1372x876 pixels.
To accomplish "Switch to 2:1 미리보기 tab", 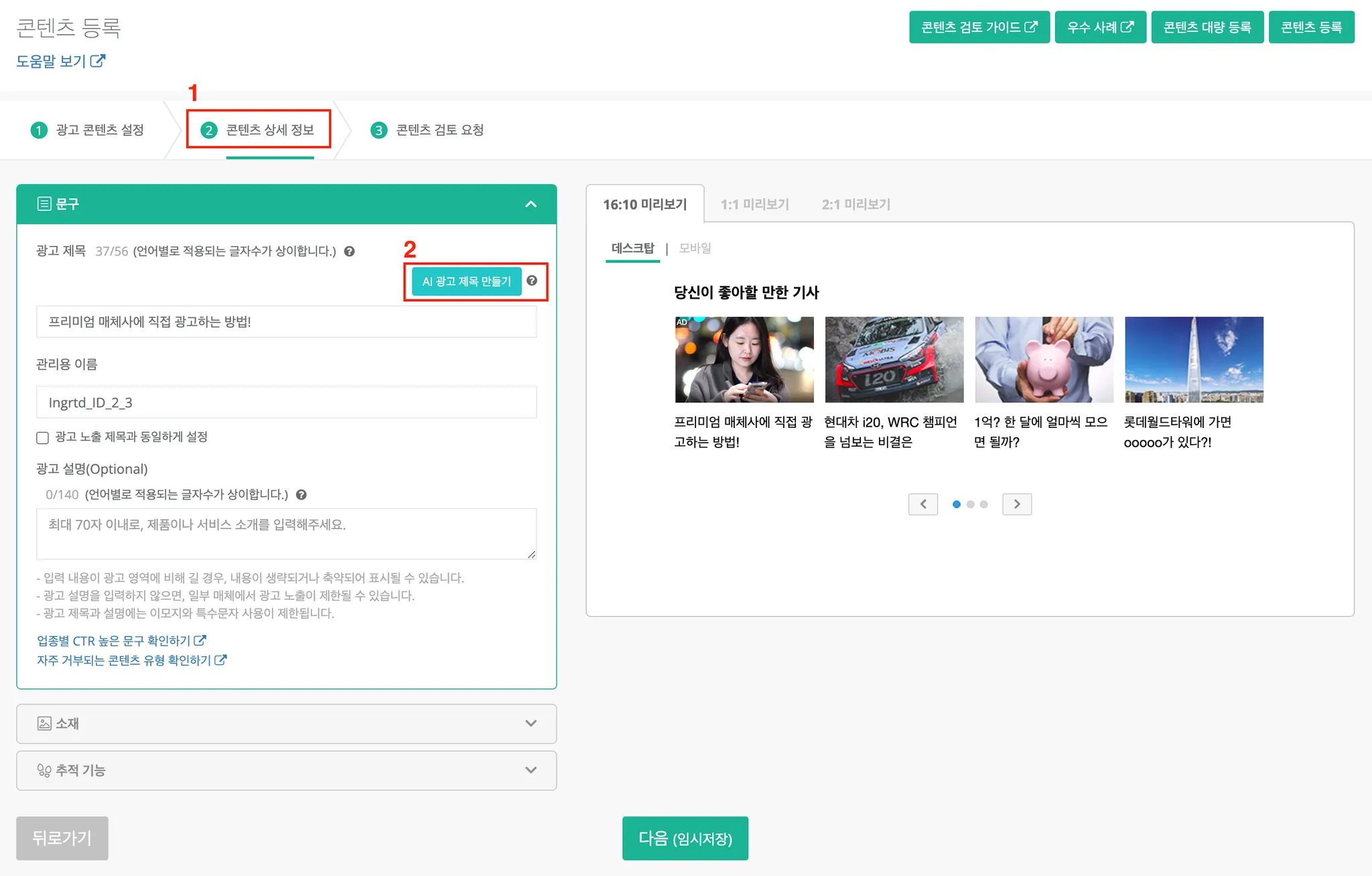I will point(855,204).
